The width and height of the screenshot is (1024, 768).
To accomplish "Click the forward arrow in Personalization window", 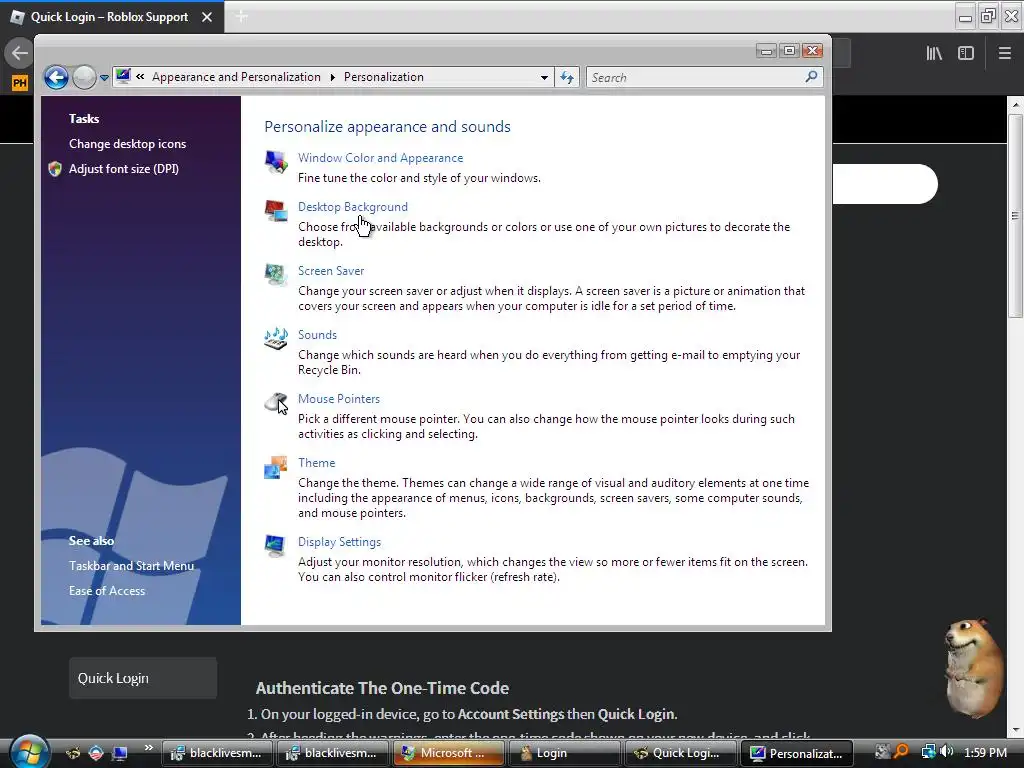I will point(84,78).
